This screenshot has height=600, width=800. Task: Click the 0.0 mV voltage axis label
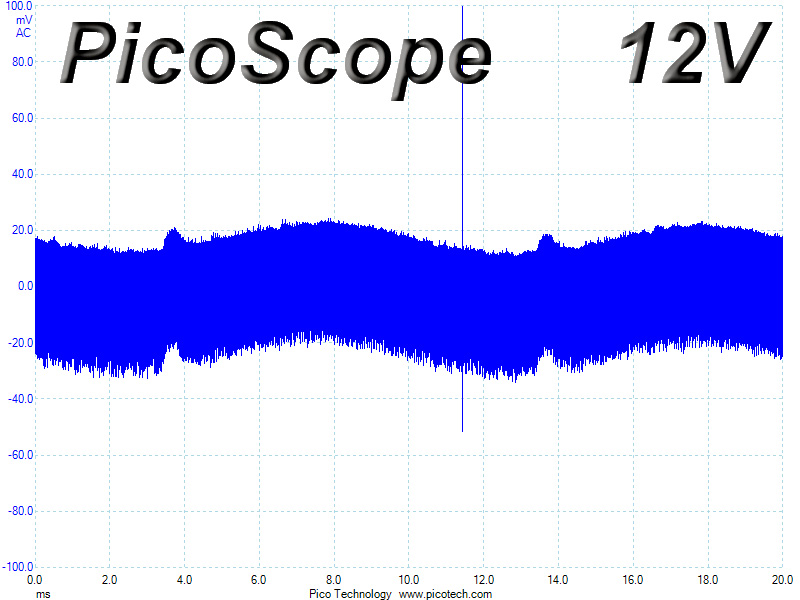[x=26, y=286]
